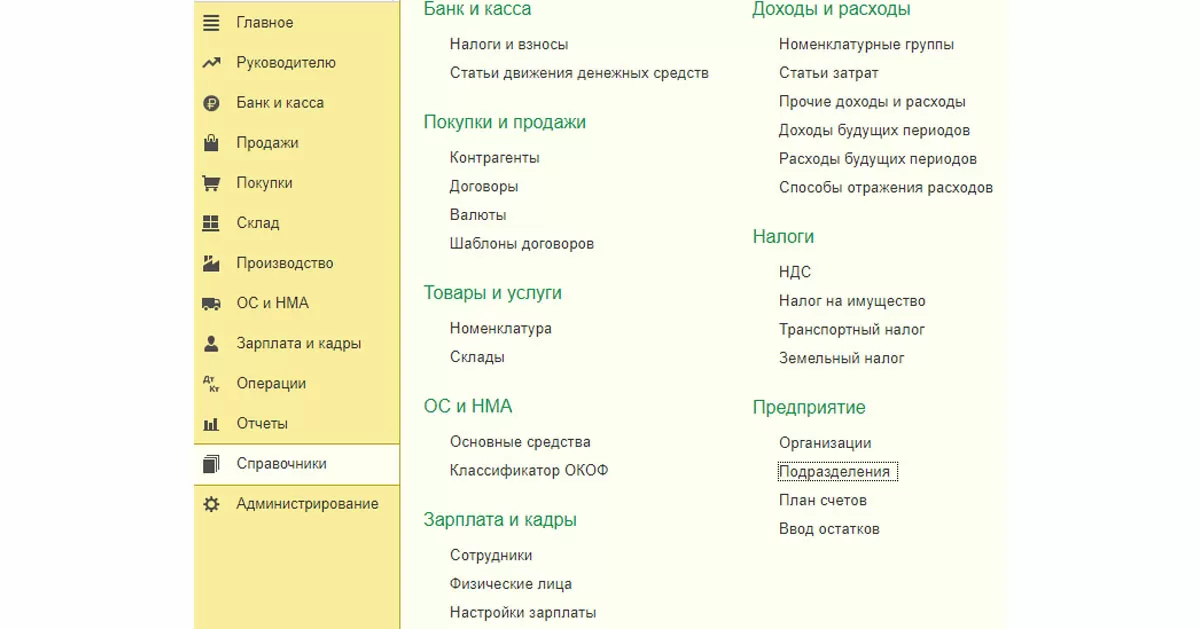Click the cart icon for Покупки
Screen dimensions: 1200x629
[211, 183]
